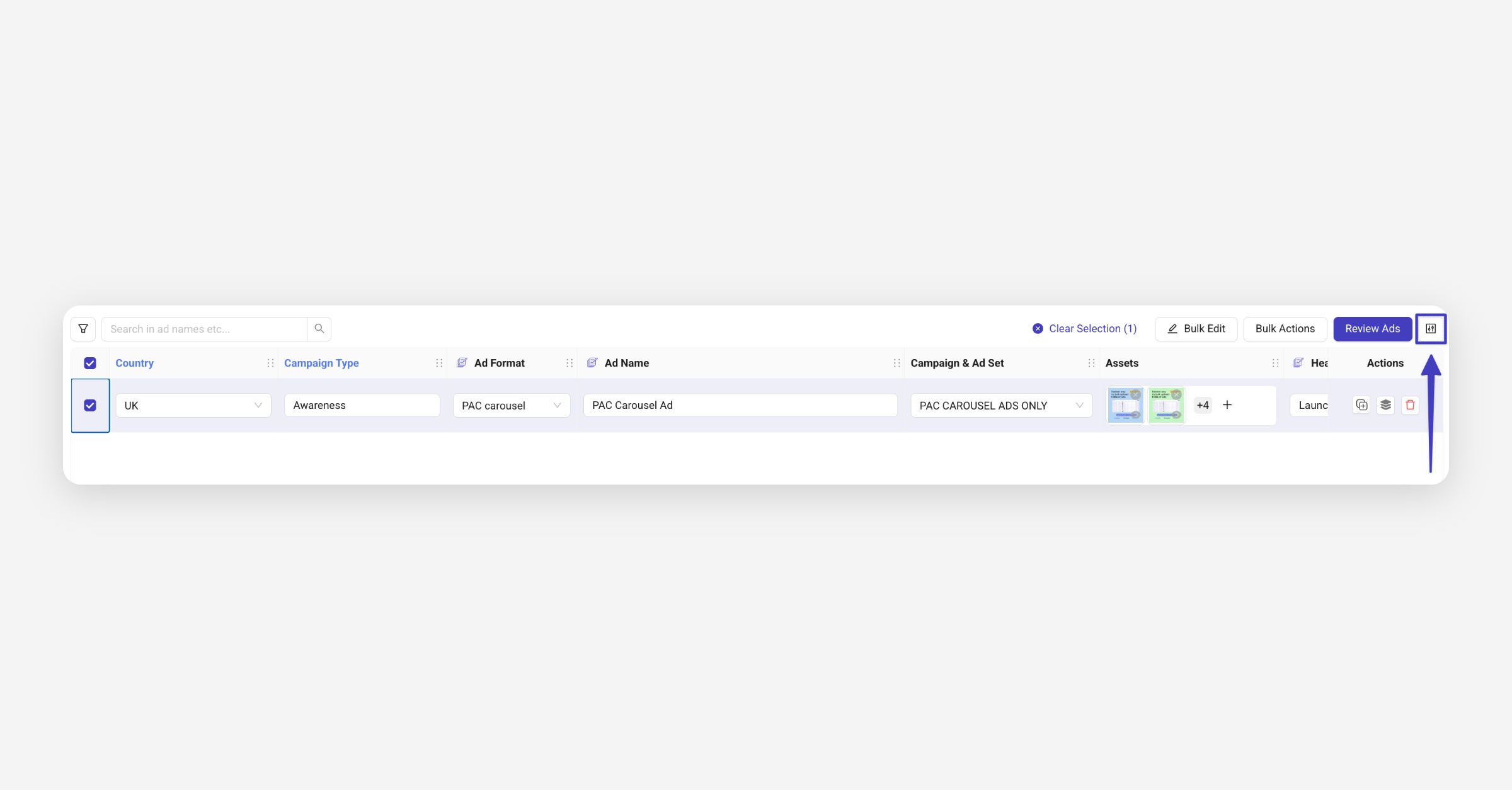Click the Assets column header
Screen dimensions: 1512x790
1122,364
